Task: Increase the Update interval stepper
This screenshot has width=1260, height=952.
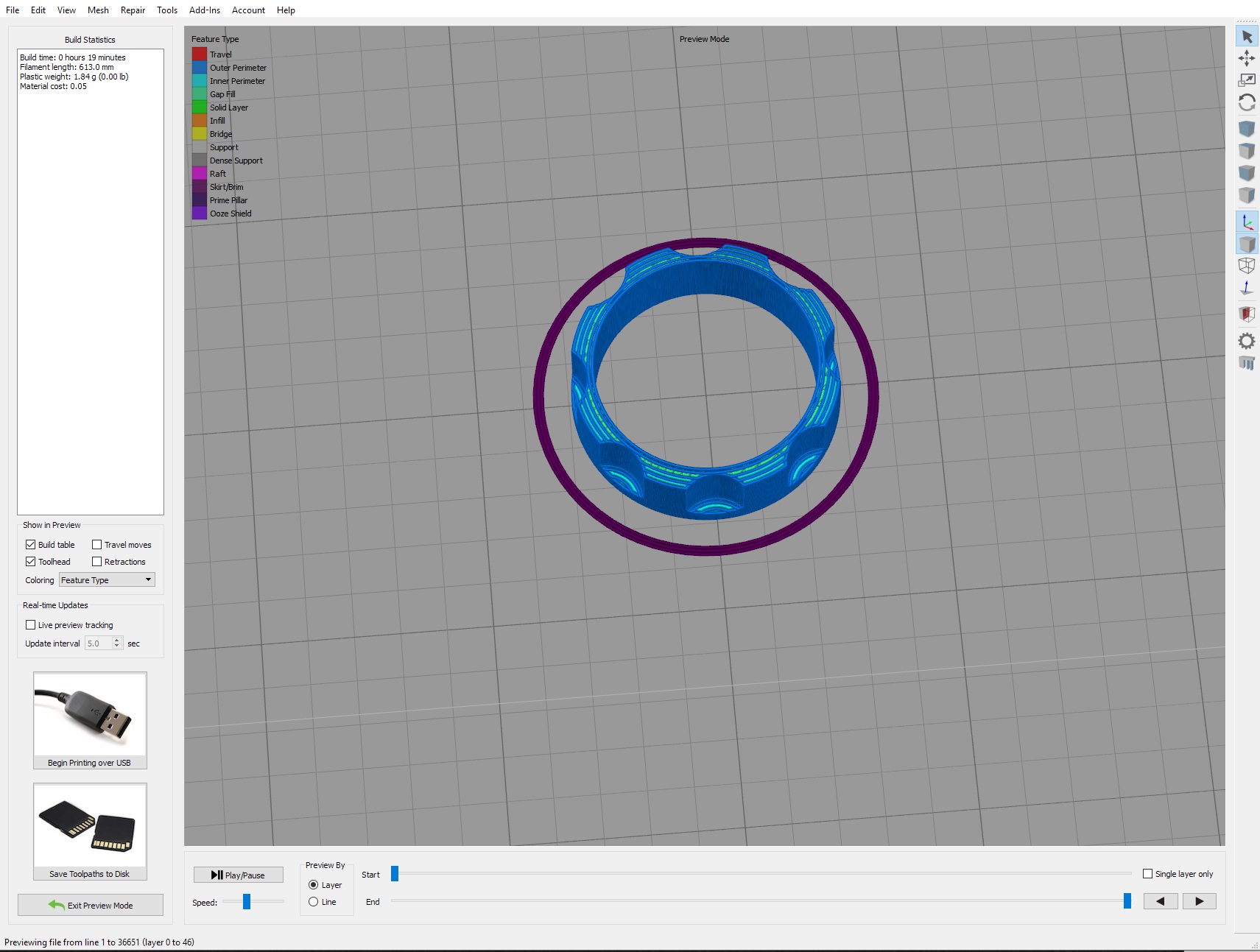Action: tap(116, 641)
